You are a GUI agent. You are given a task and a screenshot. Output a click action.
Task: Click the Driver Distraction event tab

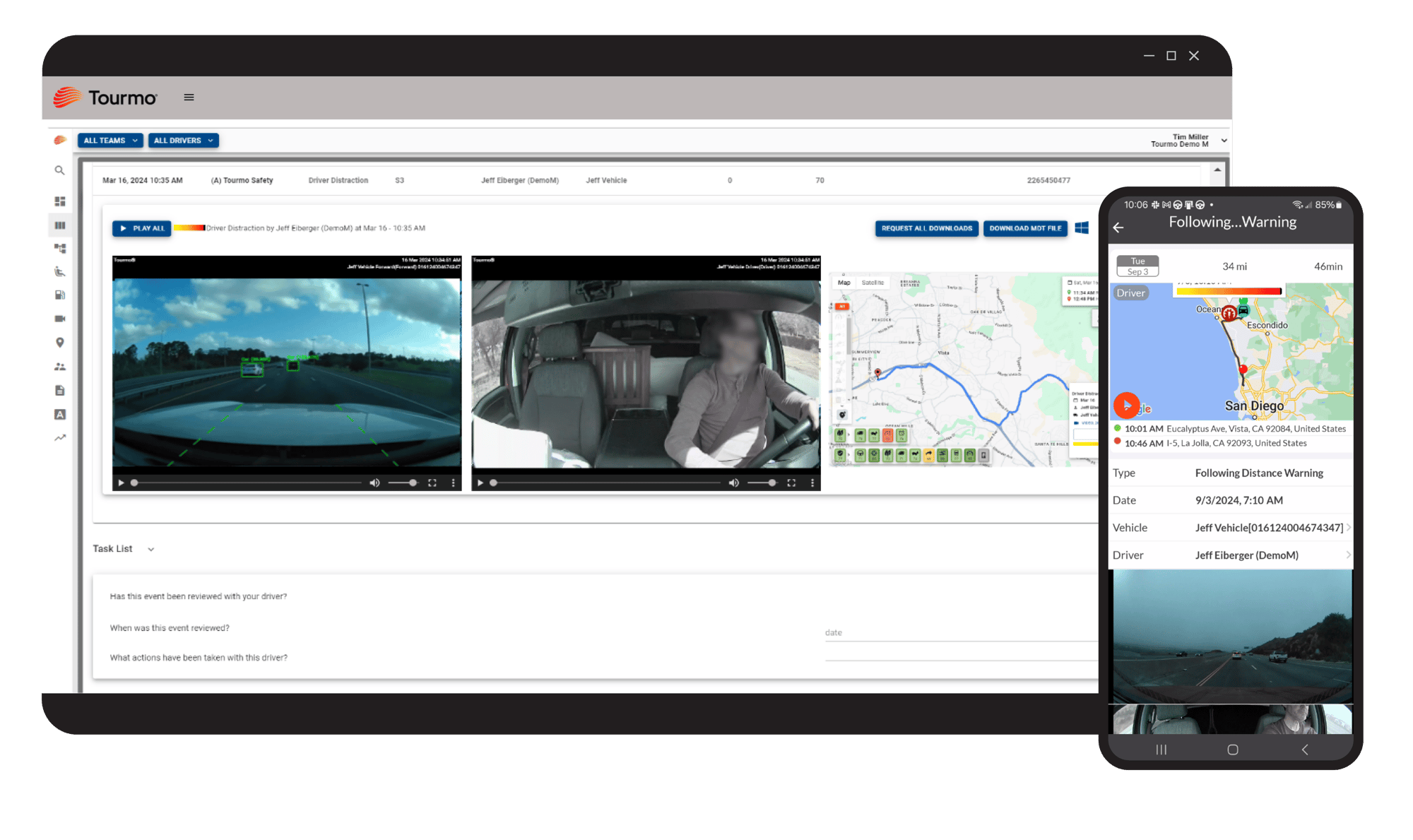339,180
